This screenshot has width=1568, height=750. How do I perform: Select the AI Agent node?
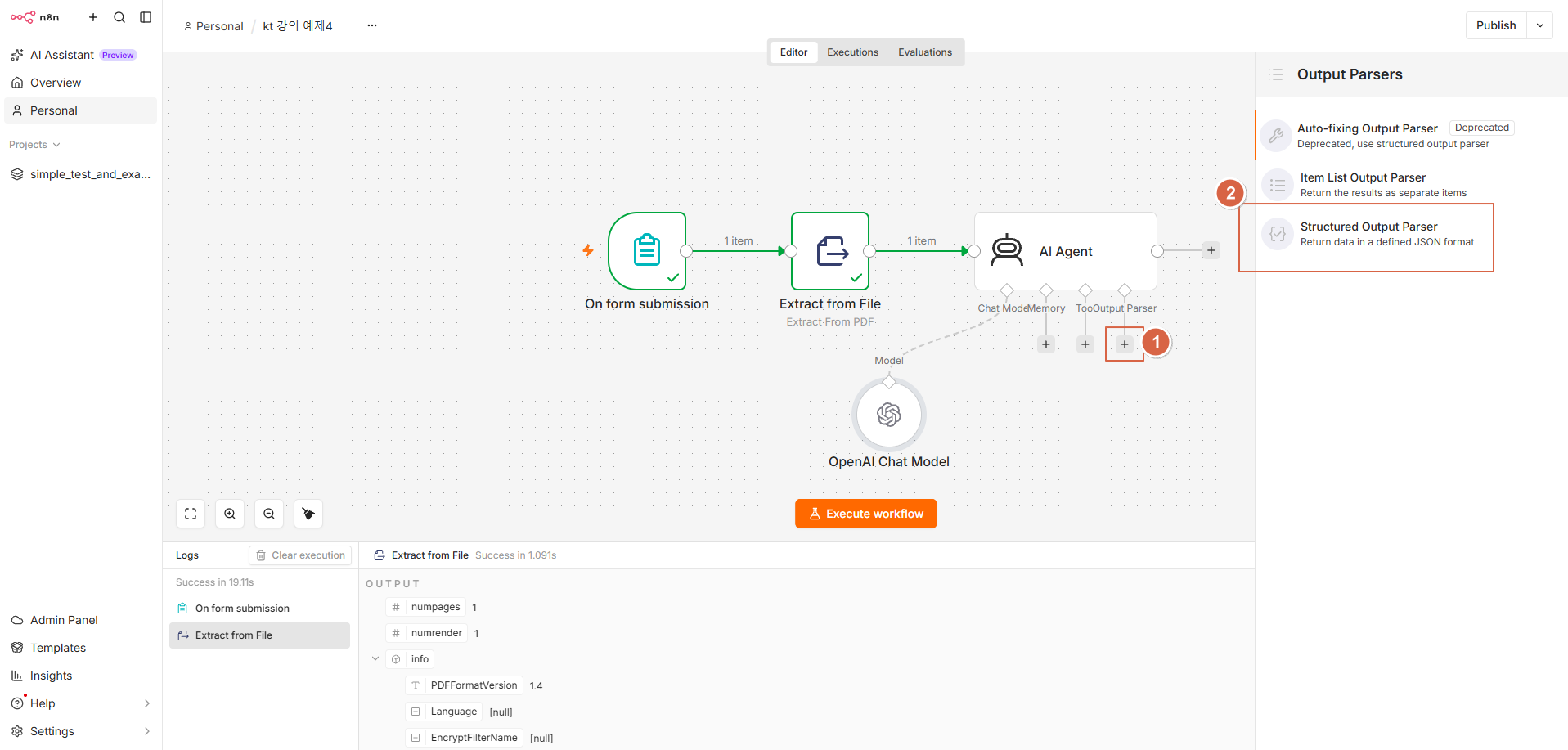tap(1066, 251)
